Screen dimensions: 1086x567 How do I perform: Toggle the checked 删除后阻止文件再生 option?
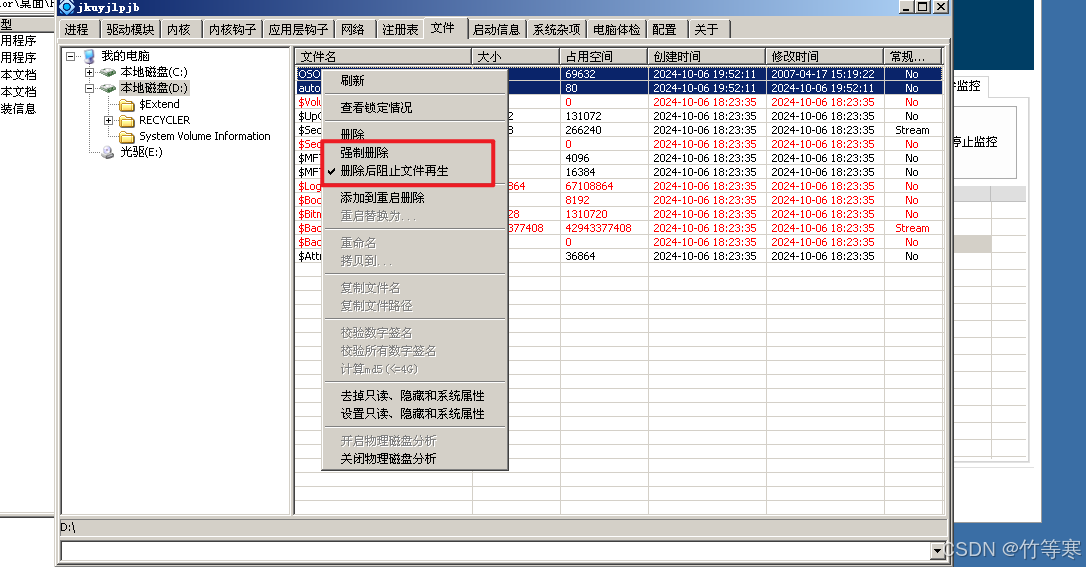(394, 171)
